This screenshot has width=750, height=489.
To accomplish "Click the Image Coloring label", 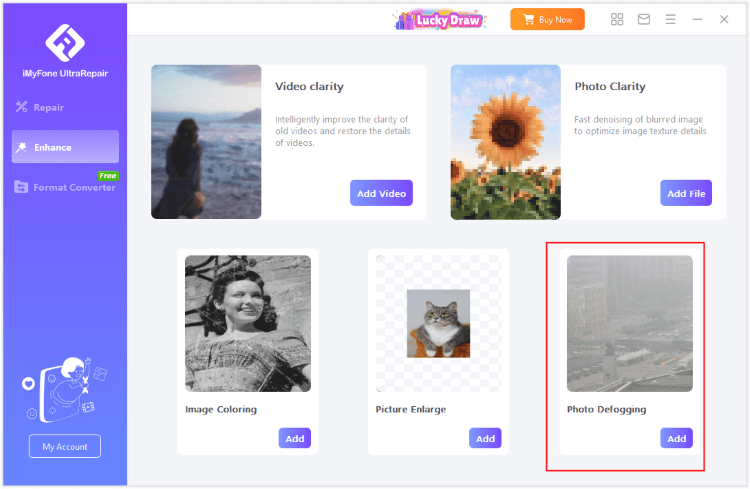I will coord(221,410).
